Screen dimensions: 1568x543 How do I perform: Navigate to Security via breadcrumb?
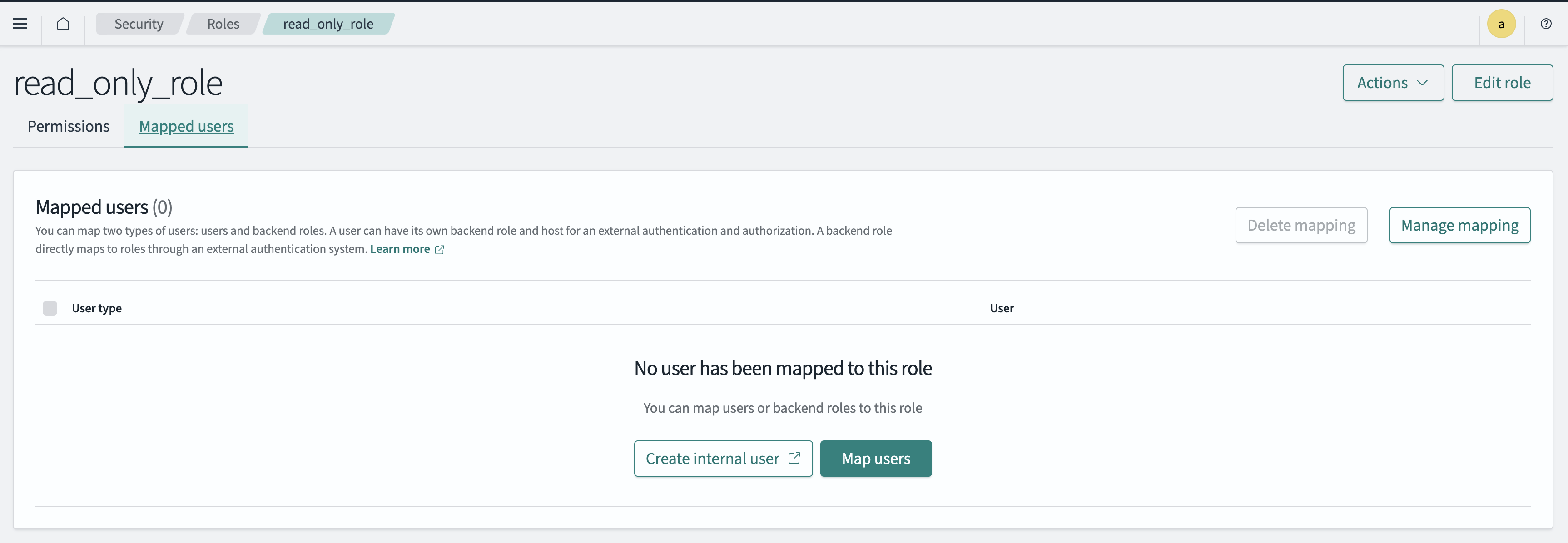[x=139, y=24]
